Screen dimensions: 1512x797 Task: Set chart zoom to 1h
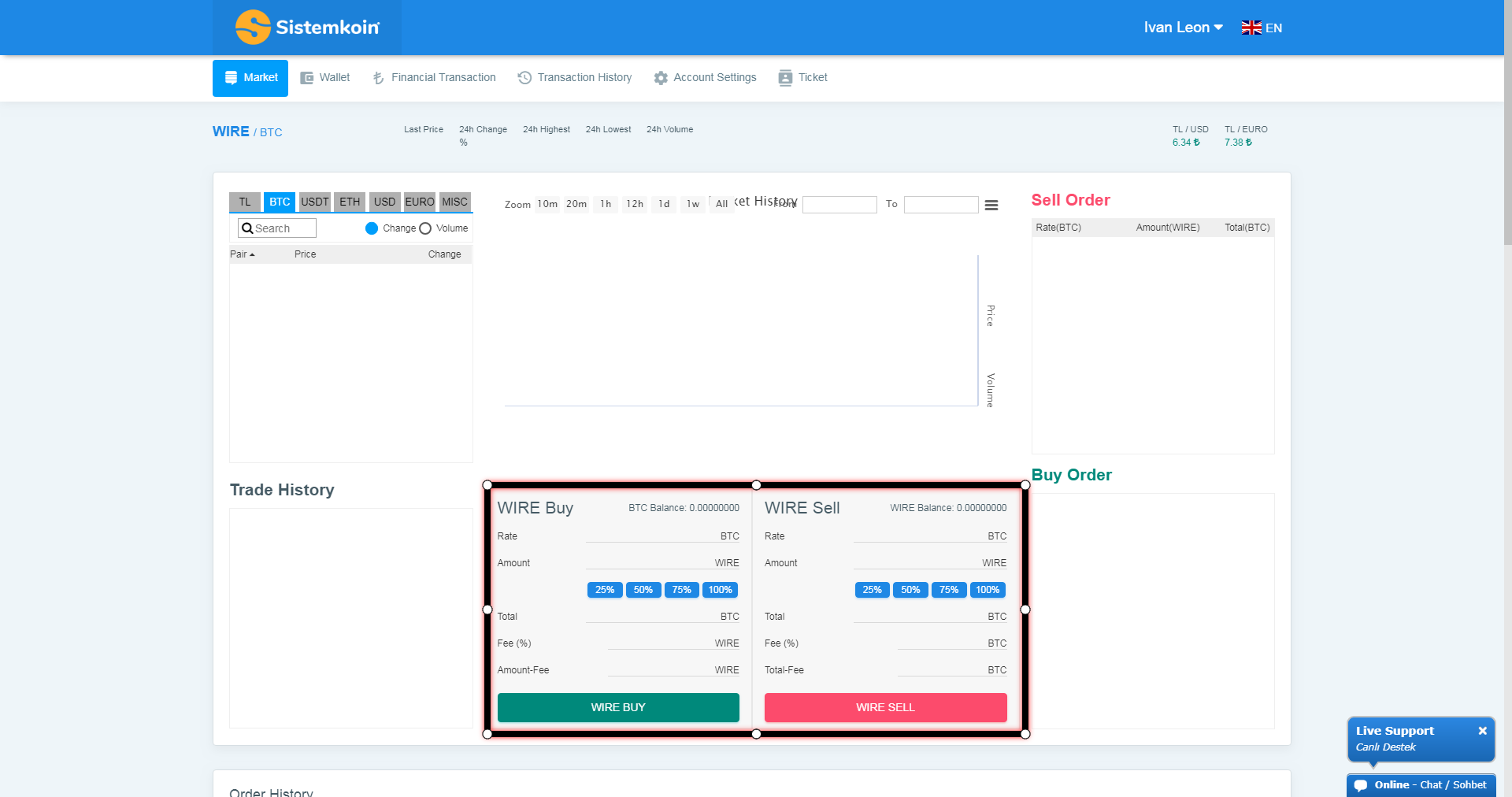click(x=606, y=204)
